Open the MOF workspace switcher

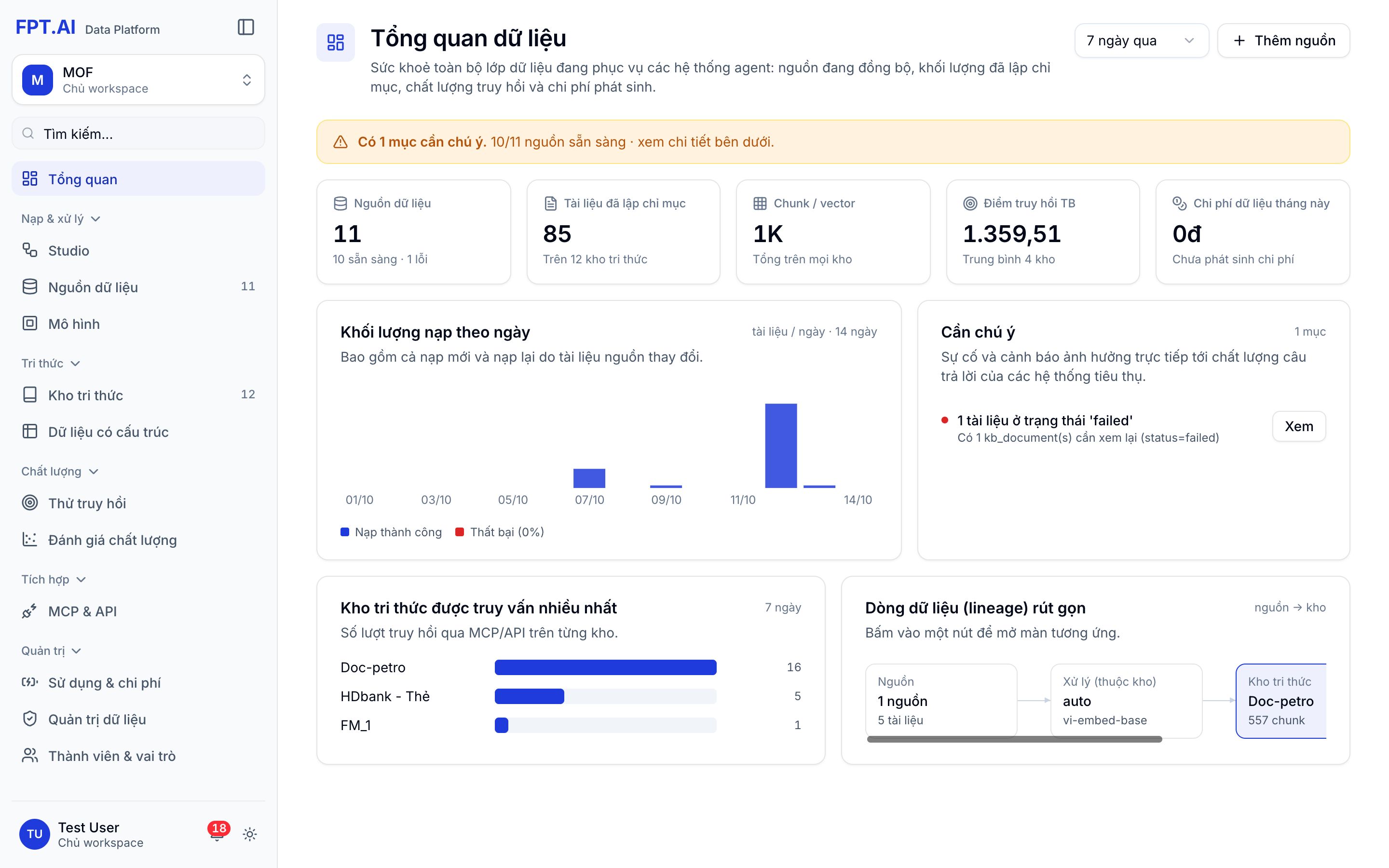[138, 80]
